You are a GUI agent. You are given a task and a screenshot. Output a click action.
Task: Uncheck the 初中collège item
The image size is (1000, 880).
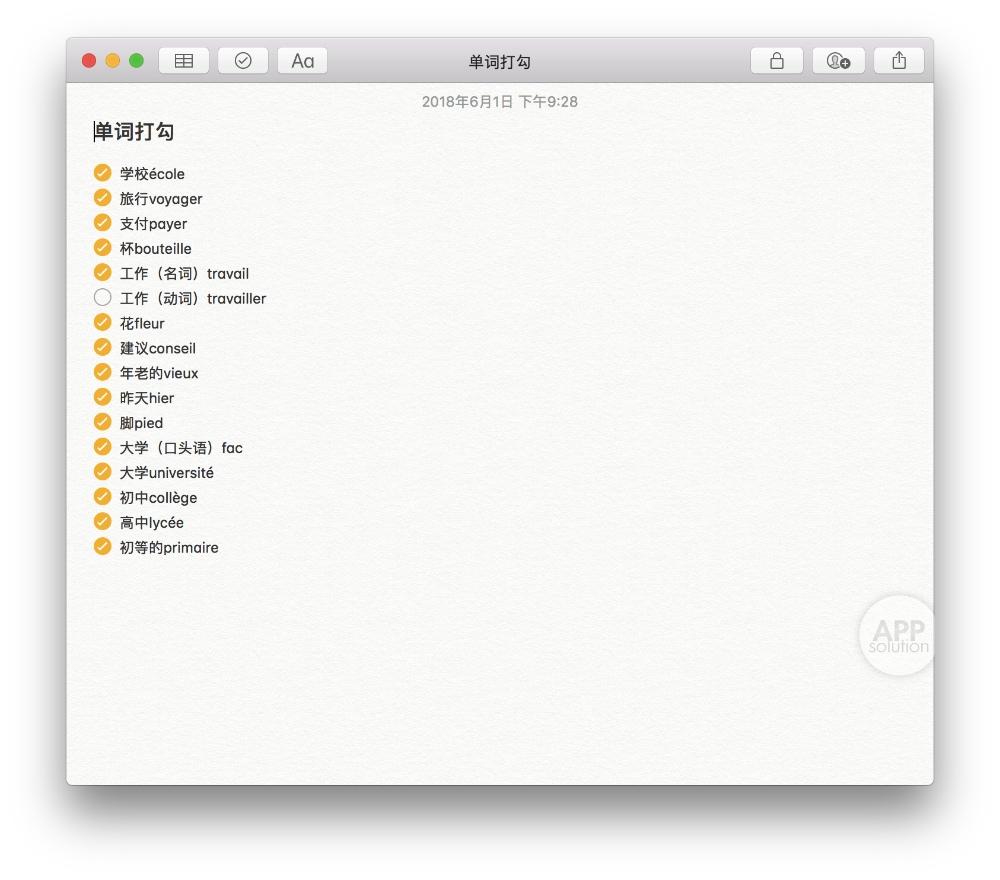103,496
